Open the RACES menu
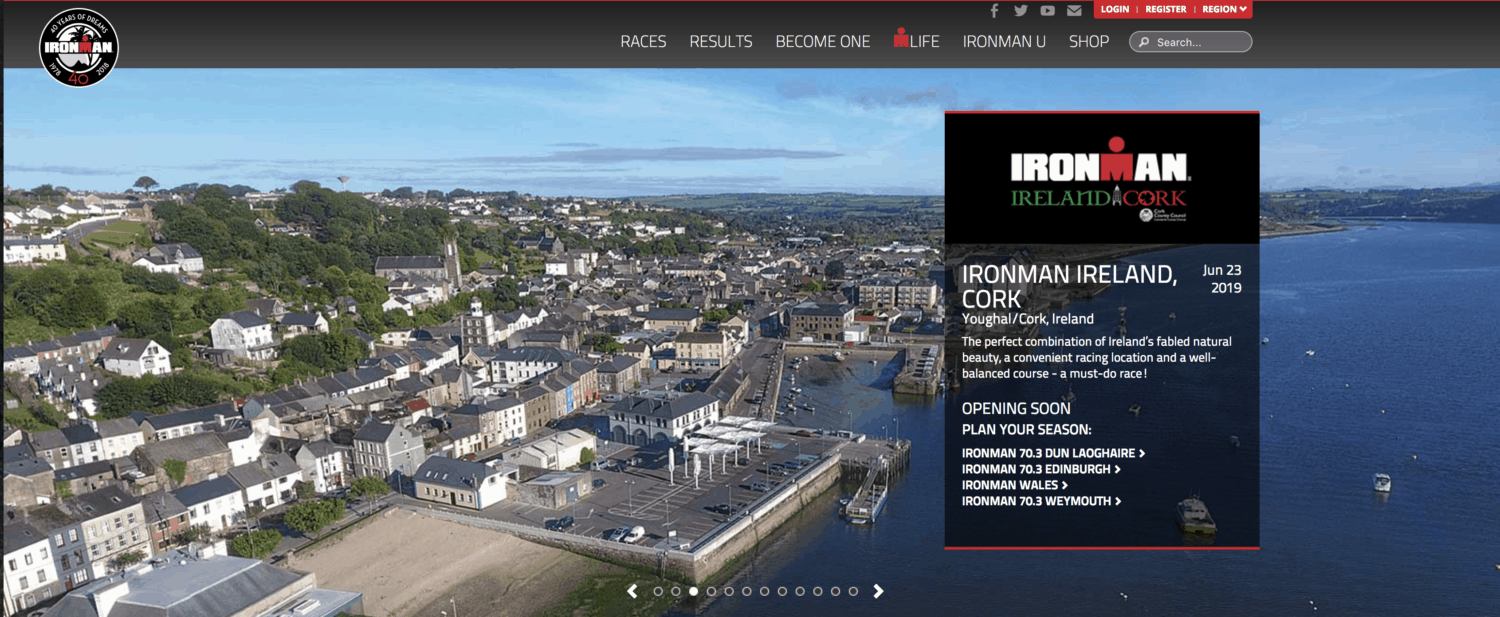Screen dimensions: 1500x617 coord(643,41)
